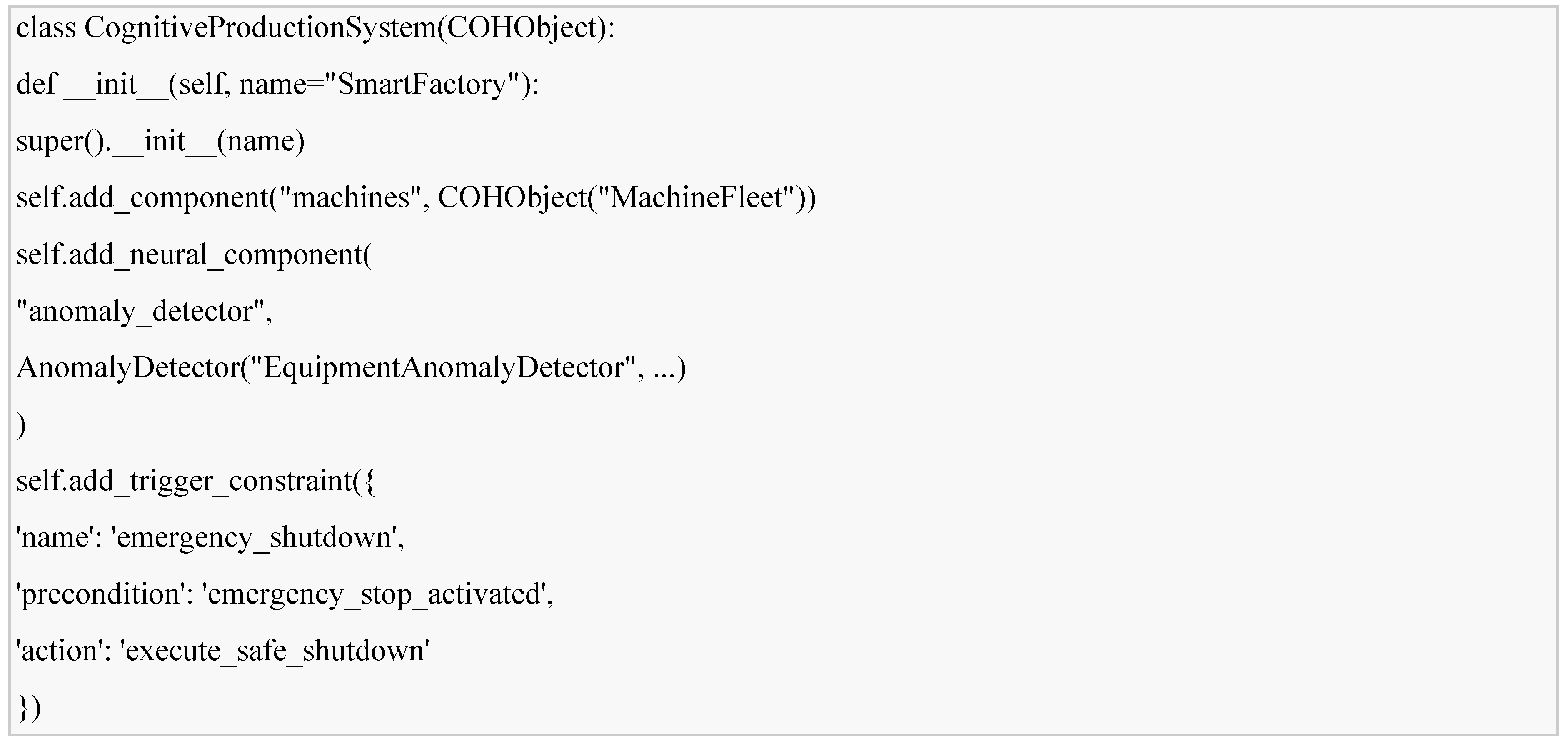The height and width of the screenshot is (741, 1568).
Task: Click the 'precondition' dictionary key
Action: [100, 594]
